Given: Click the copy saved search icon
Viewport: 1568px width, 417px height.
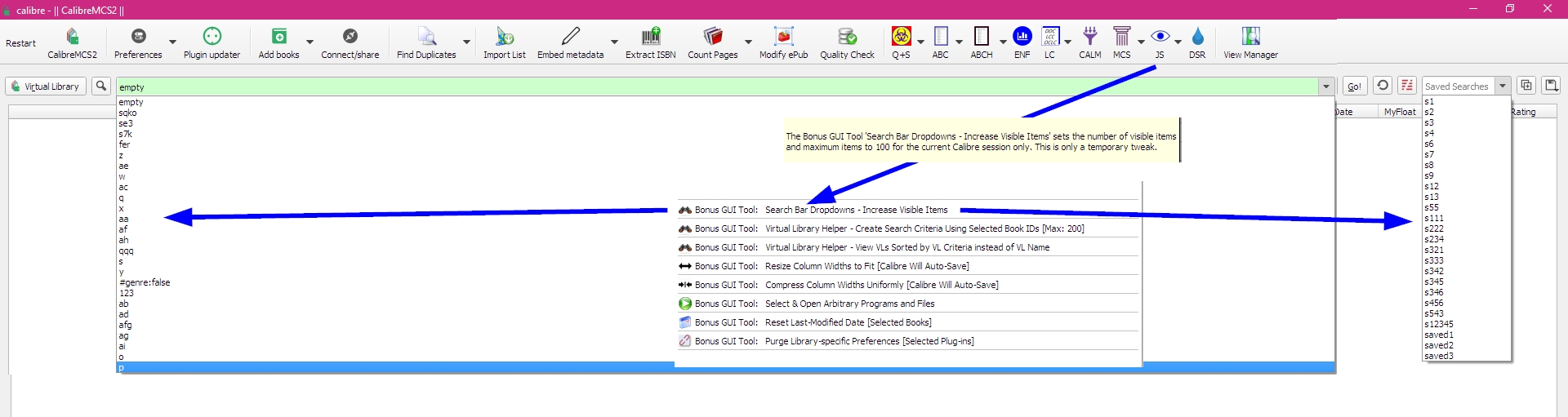Looking at the screenshot, I should tap(1526, 85).
